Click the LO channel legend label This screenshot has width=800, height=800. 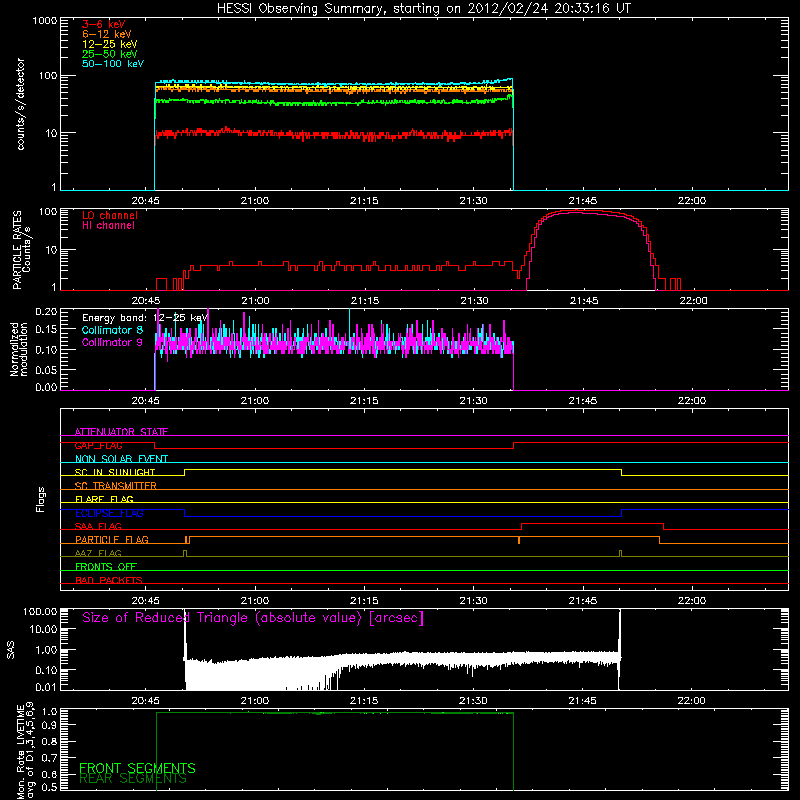pos(110,215)
